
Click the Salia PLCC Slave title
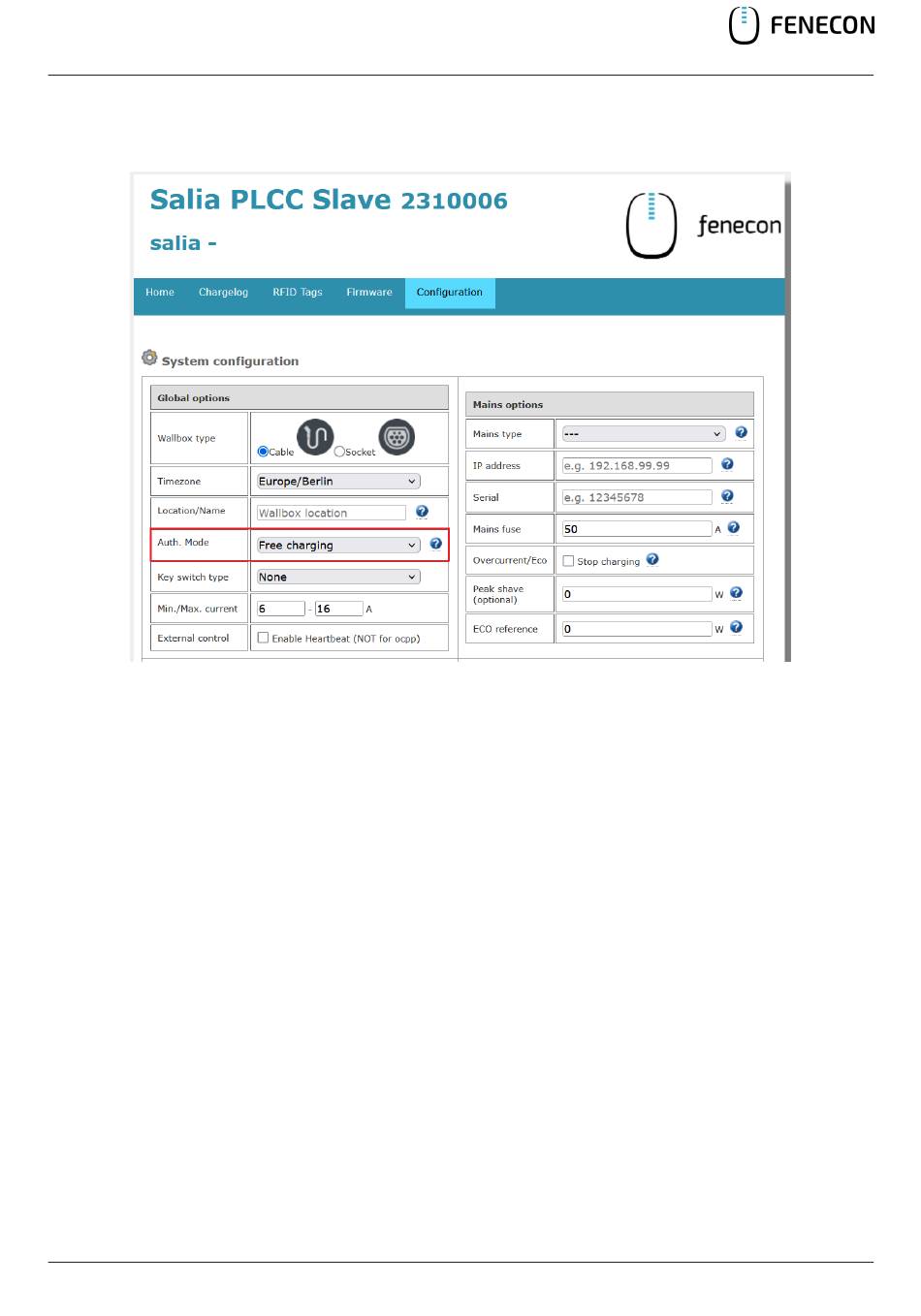329,200
